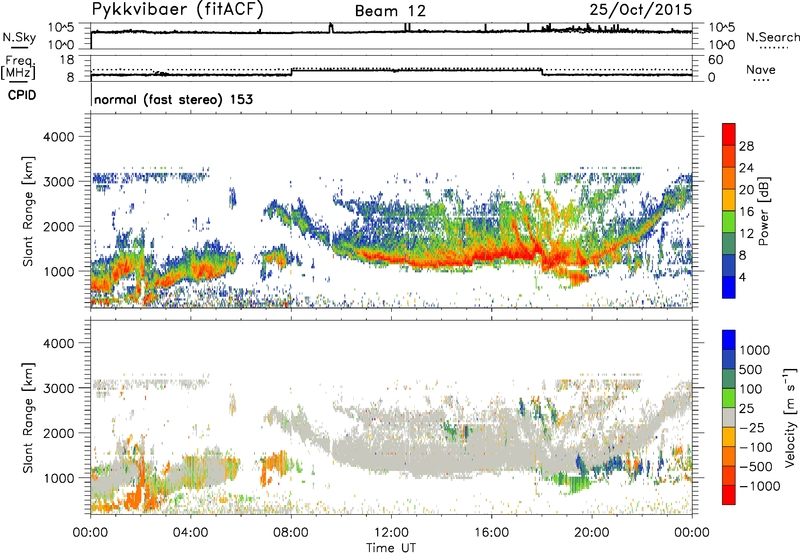Click the '500' velocity colorbar tick
The height and width of the screenshot is (554, 800).
point(751,369)
